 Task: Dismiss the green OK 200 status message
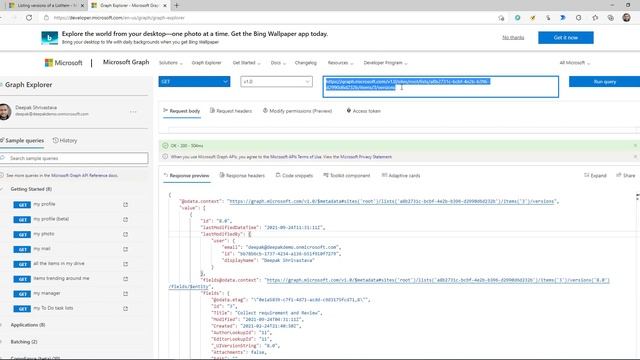point(635,146)
